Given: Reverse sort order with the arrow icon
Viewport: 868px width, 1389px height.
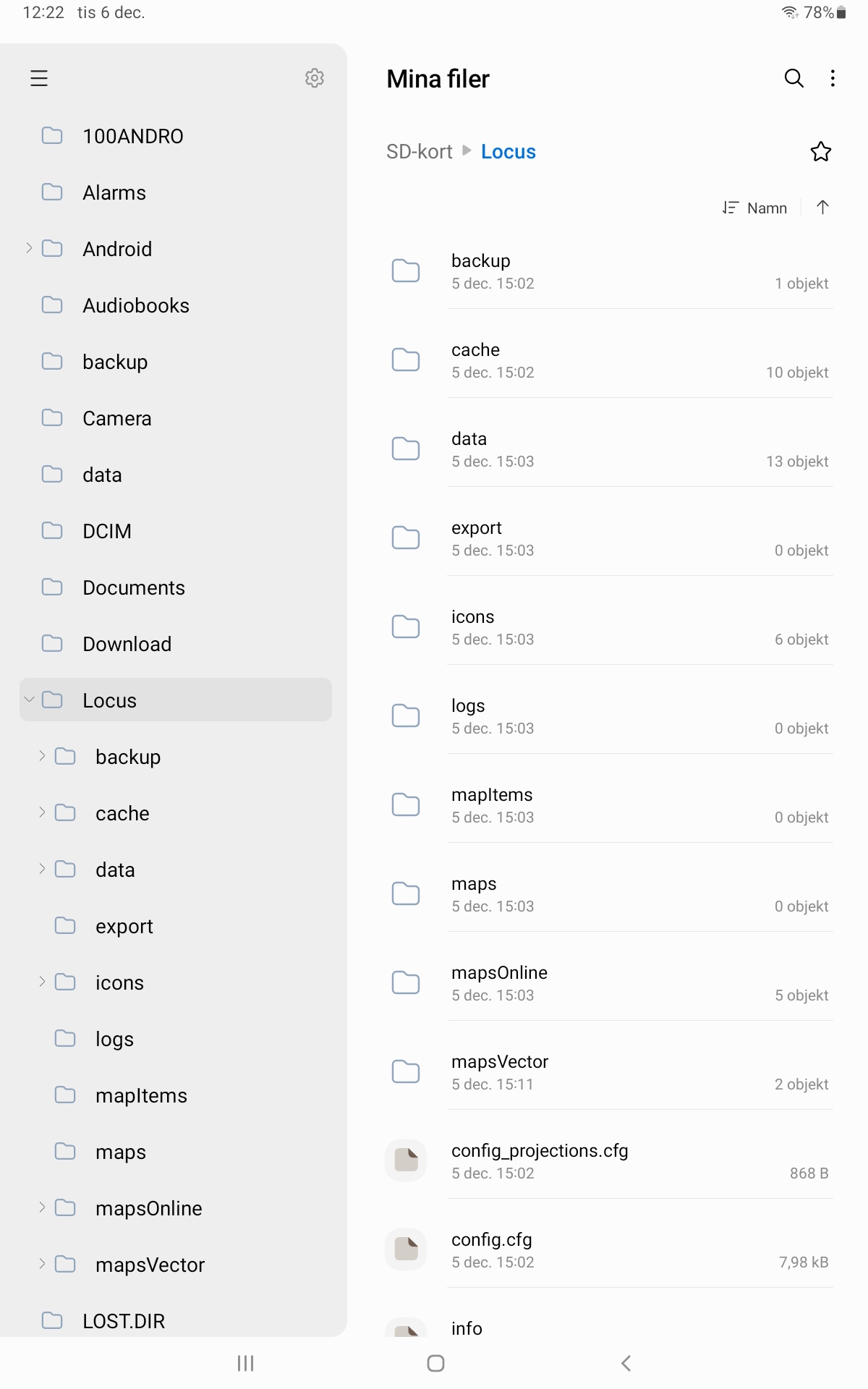Looking at the screenshot, I should click(822, 208).
